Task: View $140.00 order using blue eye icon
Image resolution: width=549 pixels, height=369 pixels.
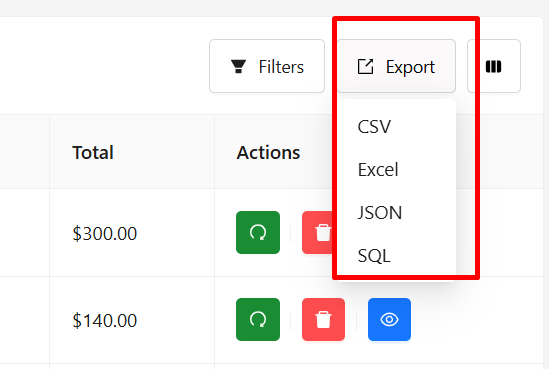Action: pyautogui.click(x=389, y=319)
